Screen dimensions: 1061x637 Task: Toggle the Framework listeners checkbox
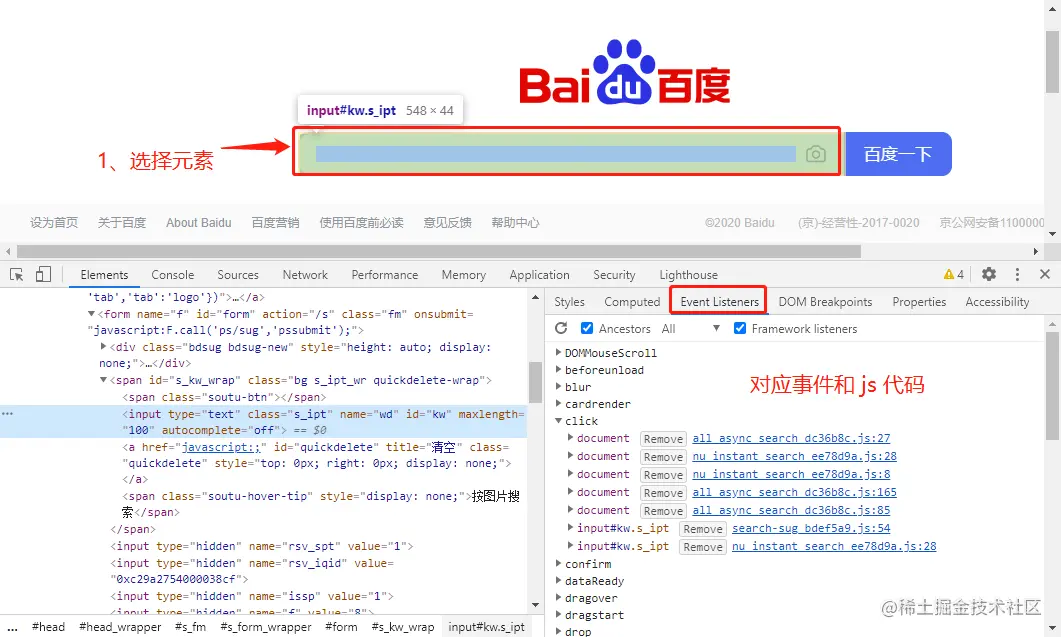tap(740, 328)
